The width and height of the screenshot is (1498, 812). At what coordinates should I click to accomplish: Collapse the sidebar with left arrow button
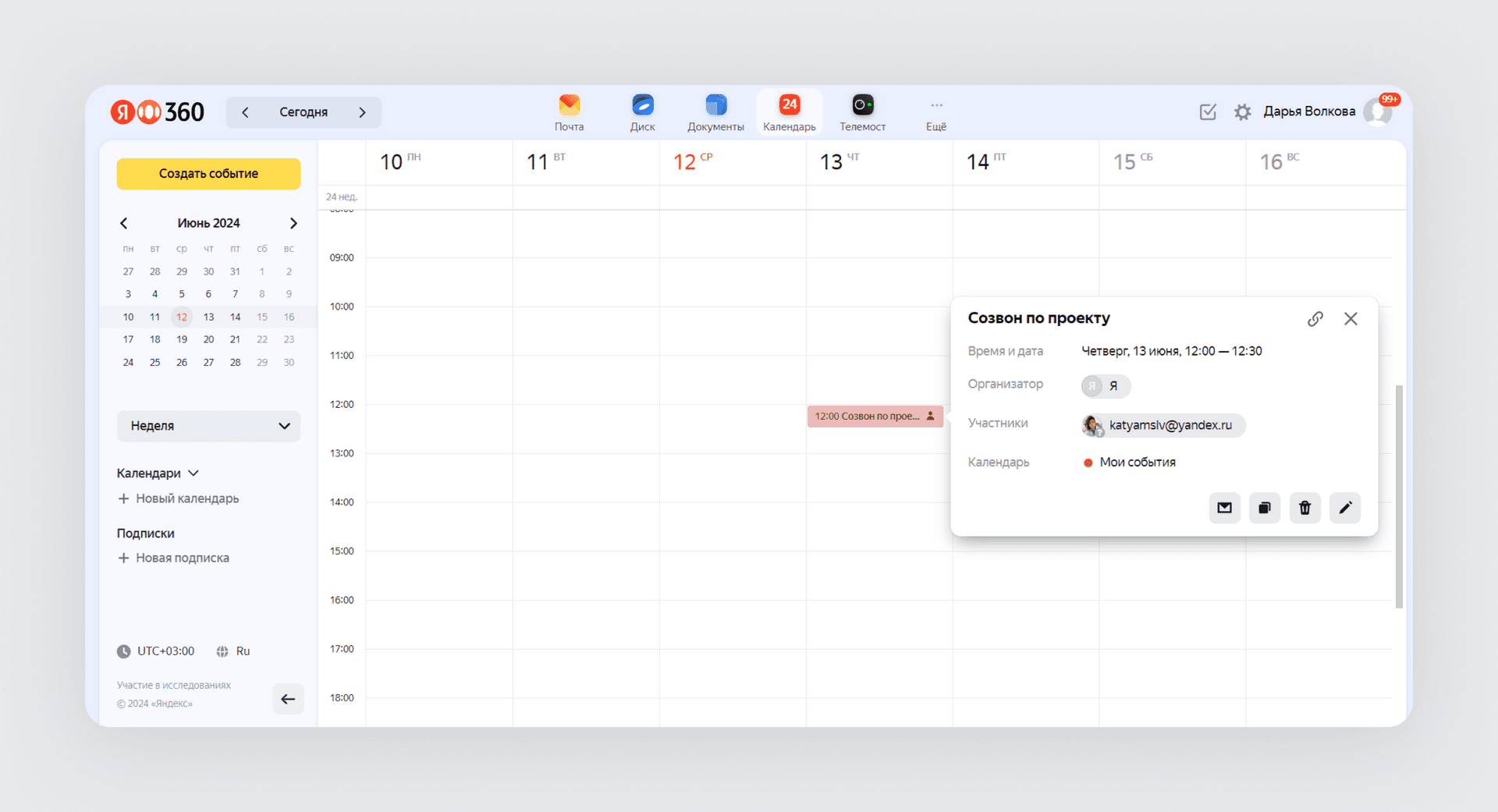288,699
